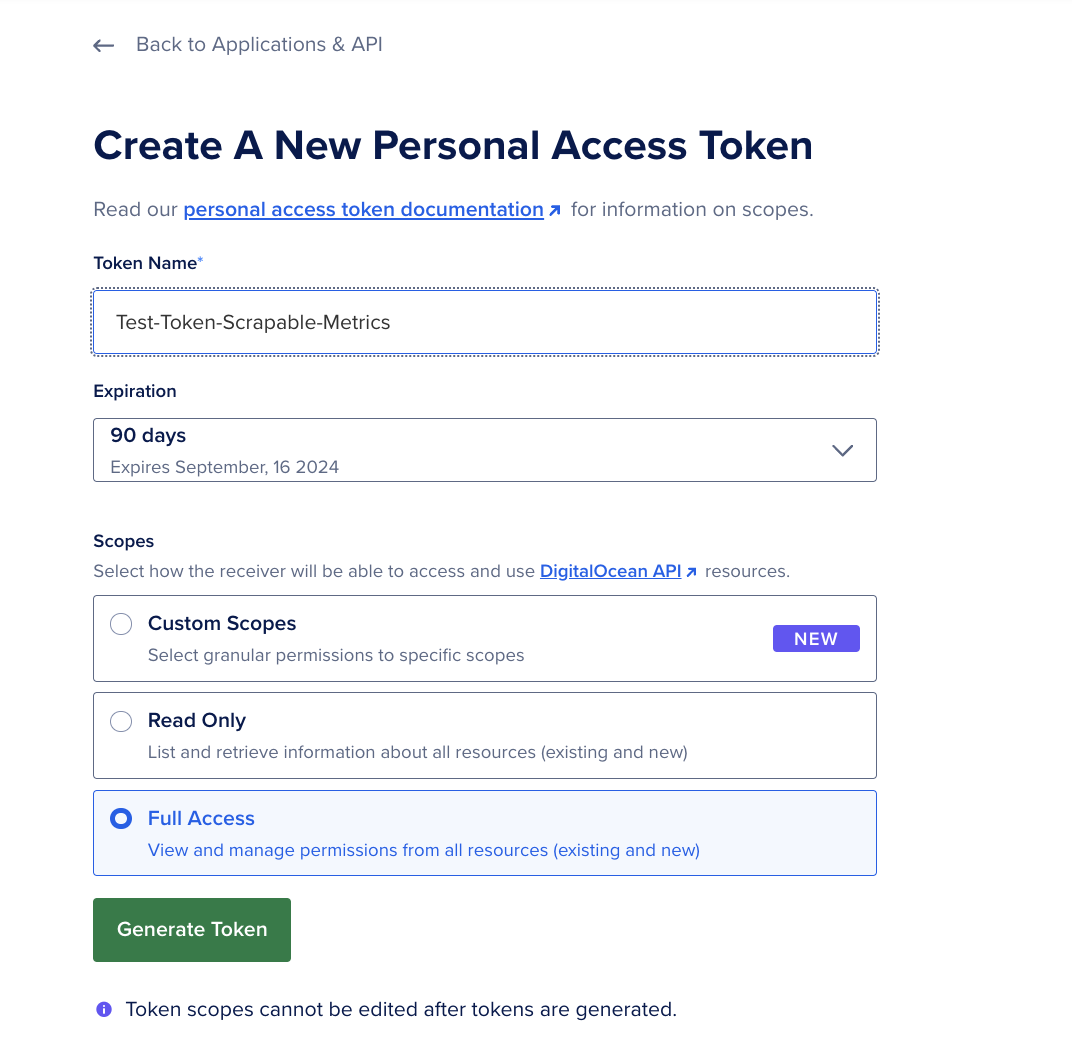Go back to Applications & API
This screenshot has width=1072, height=1054.
point(259,45)
